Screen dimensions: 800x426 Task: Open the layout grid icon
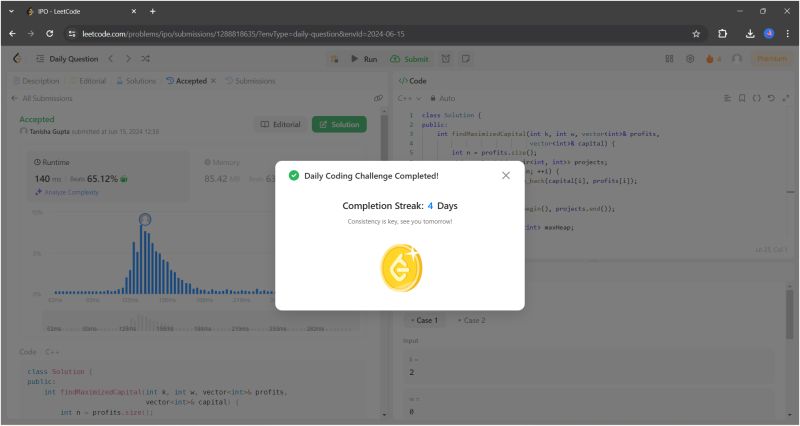pos(669,59)
